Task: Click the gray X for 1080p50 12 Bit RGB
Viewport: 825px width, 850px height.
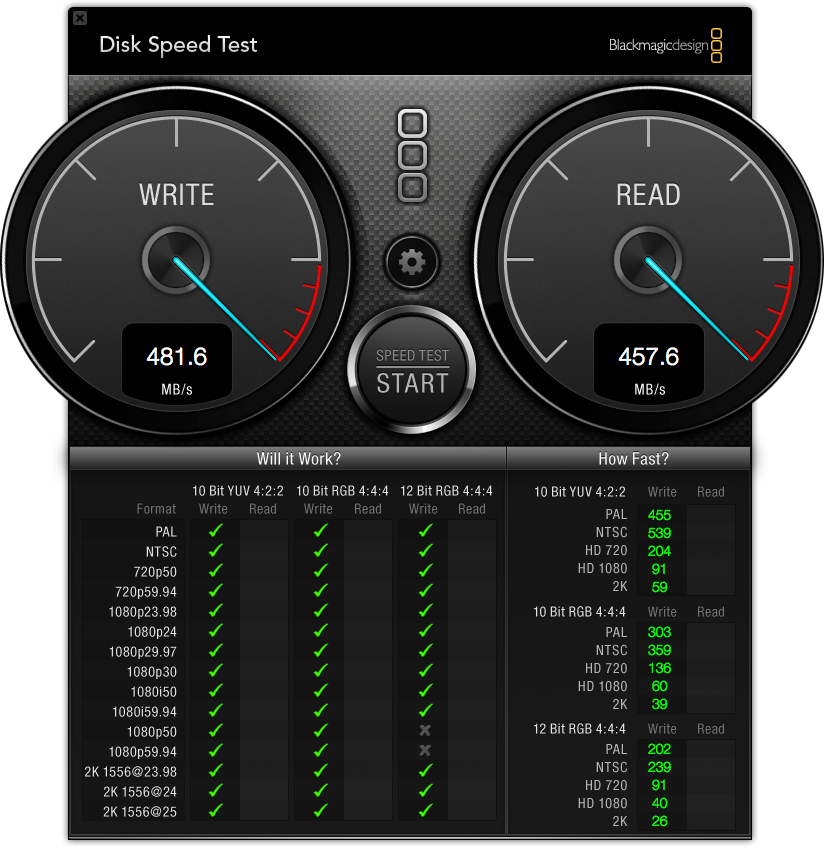Action: [x=425, y=731]
